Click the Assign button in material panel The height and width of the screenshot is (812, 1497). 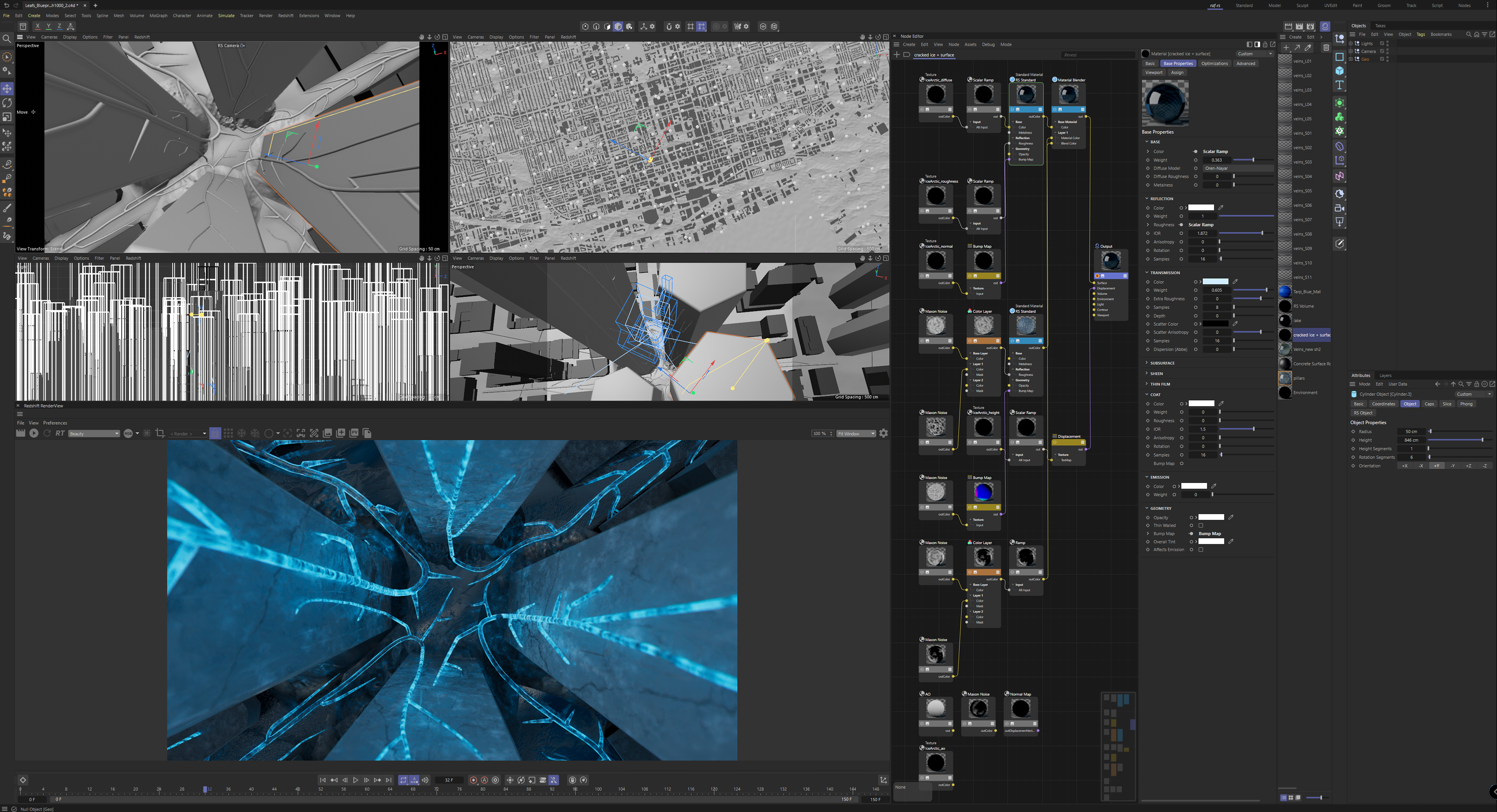pos(1177,72)
